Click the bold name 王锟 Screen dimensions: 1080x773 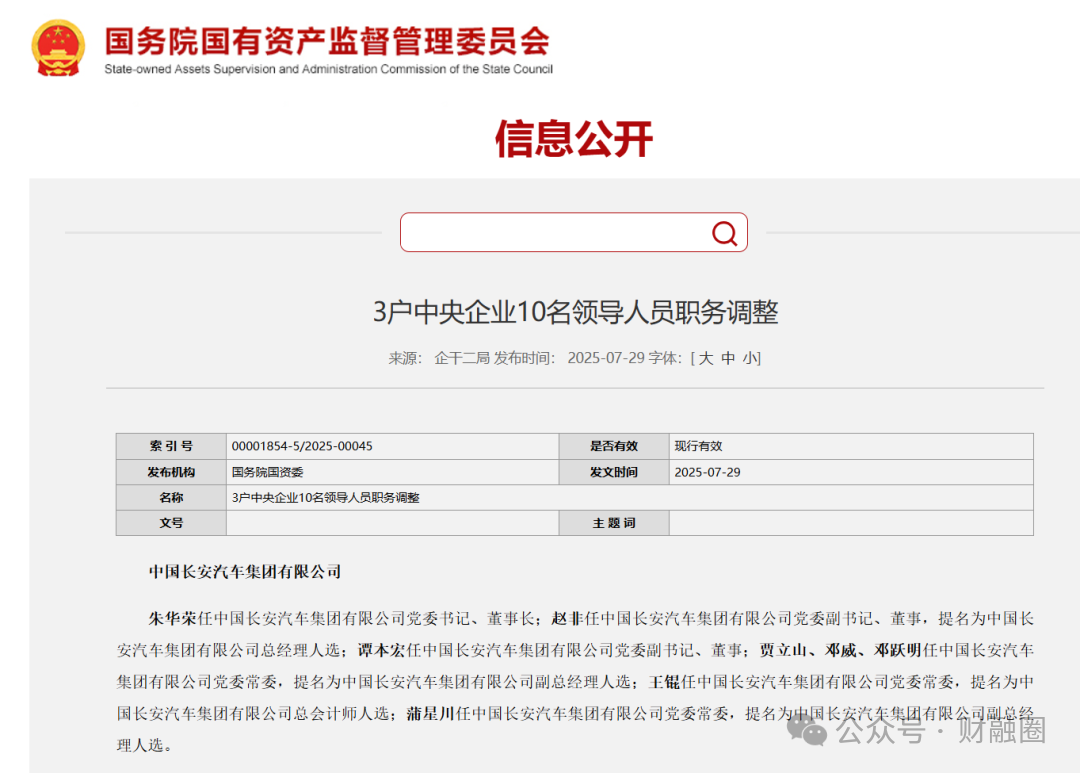click(x=664, y=682)
